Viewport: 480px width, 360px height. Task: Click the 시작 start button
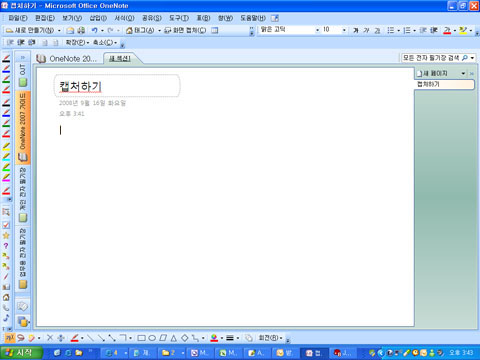[x=22, y=353]
